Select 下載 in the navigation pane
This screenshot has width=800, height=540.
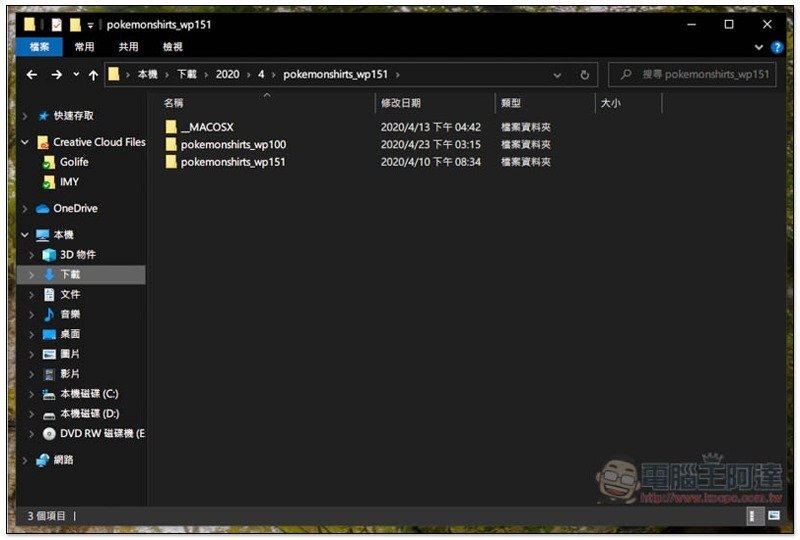tap(70, 274)
